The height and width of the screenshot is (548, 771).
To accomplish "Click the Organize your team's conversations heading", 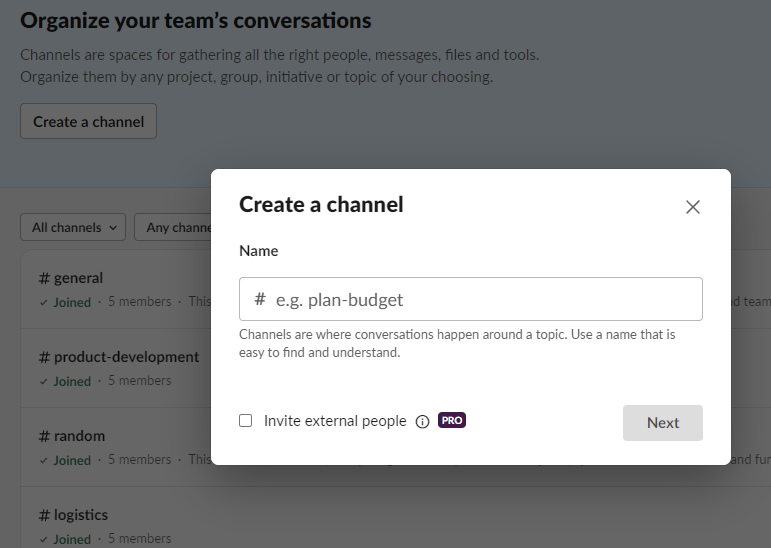I will click(195, 20).
